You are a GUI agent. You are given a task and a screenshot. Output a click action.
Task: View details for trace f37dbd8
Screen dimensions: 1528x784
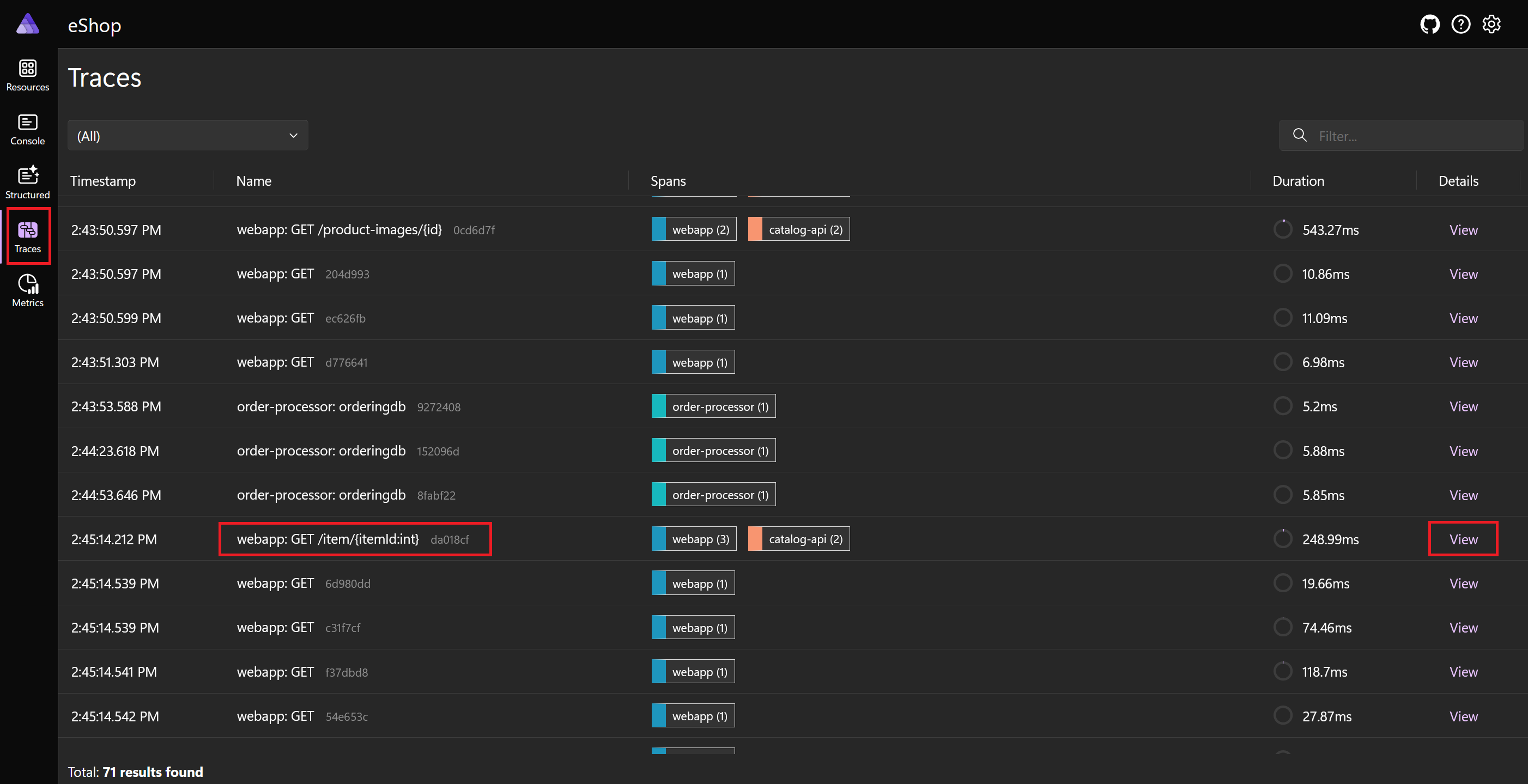tap(1463, 672)
